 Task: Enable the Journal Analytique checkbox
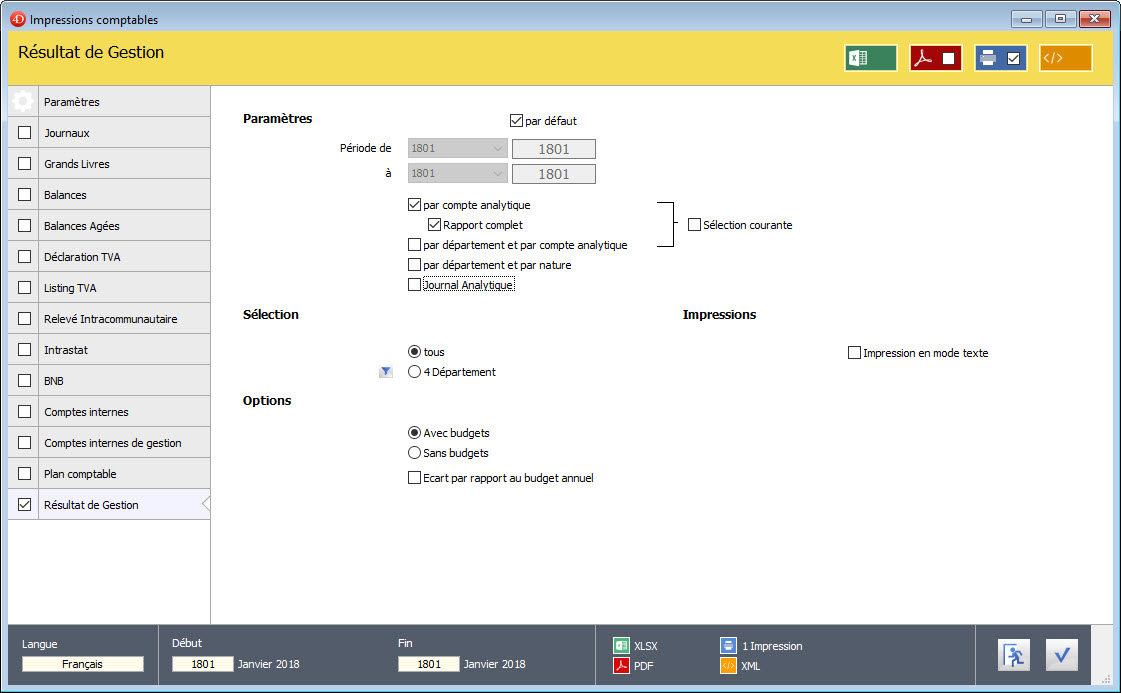pyautogui.click(x=415, y=285)
